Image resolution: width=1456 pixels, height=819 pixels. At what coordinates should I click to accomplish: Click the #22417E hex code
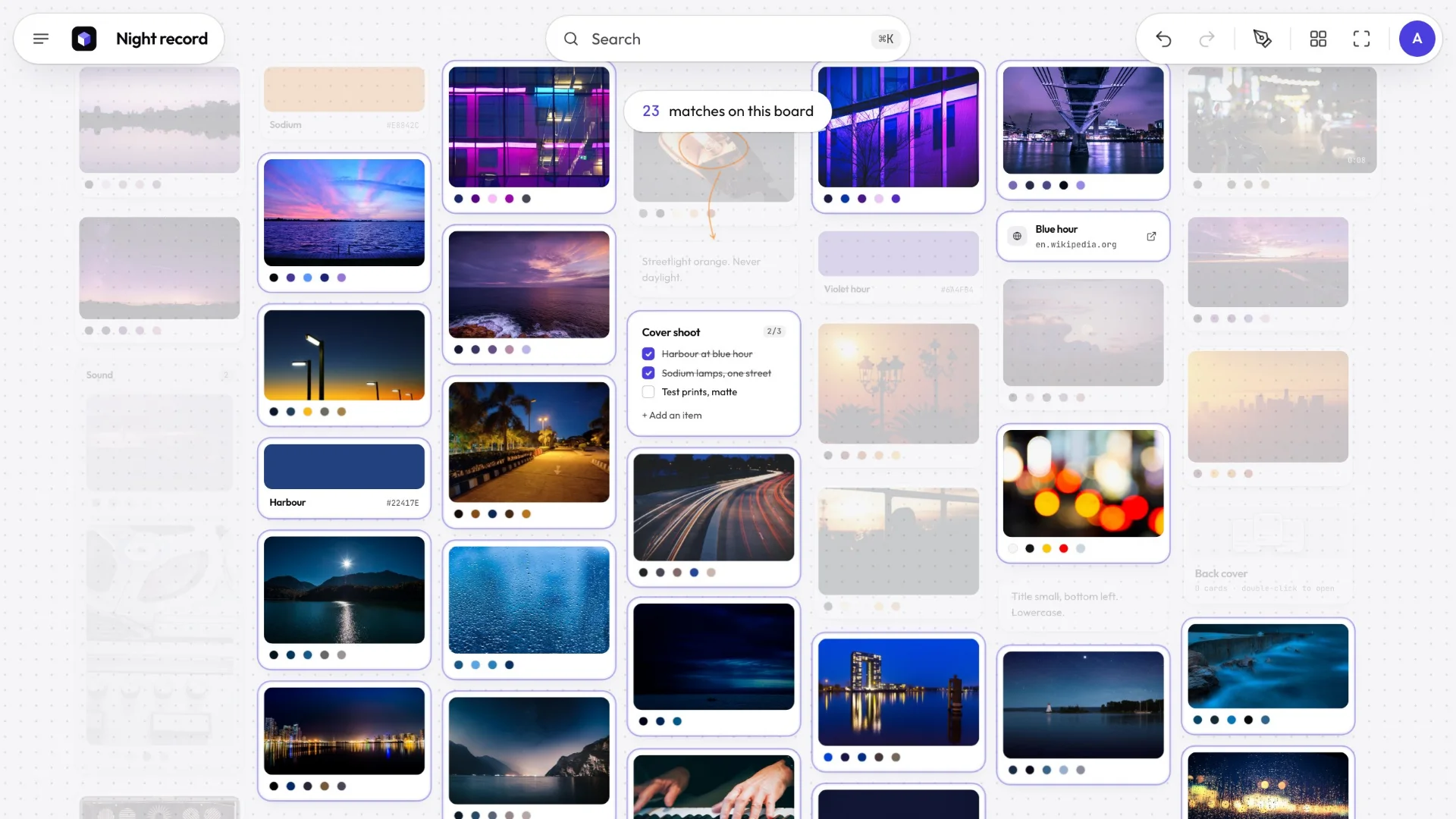click(403, 503)
